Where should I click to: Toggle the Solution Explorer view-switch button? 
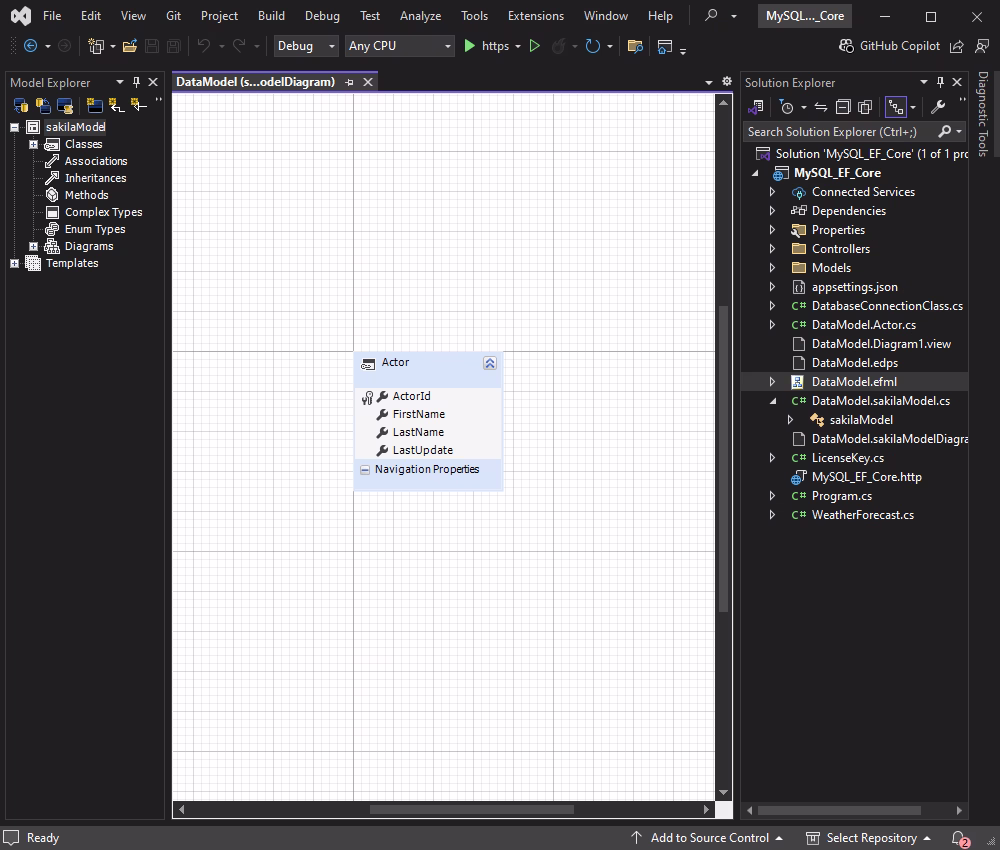coord(757,107)
